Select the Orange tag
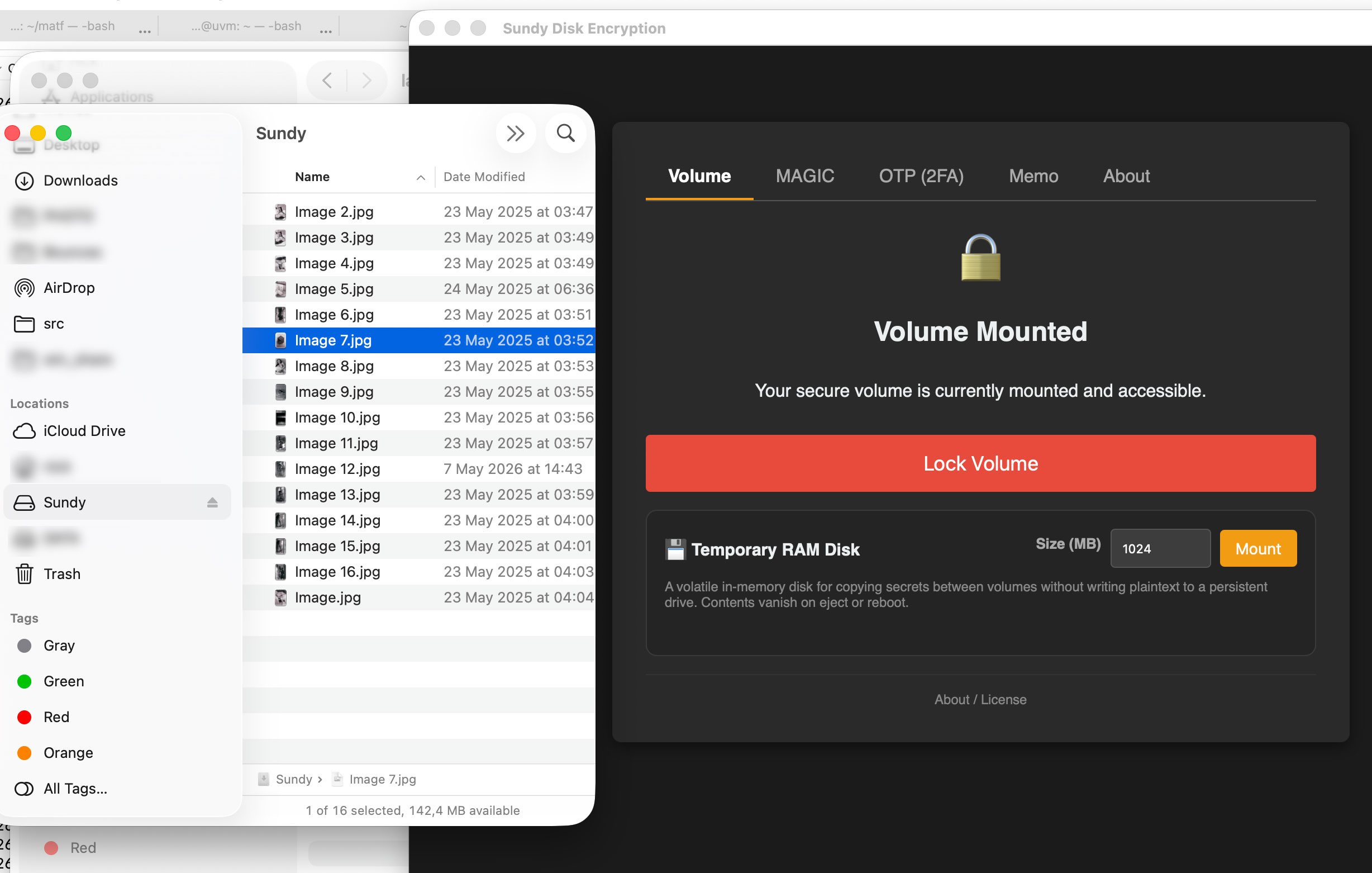The height and width of the screenshot is (873, 1372). point(68,753)
